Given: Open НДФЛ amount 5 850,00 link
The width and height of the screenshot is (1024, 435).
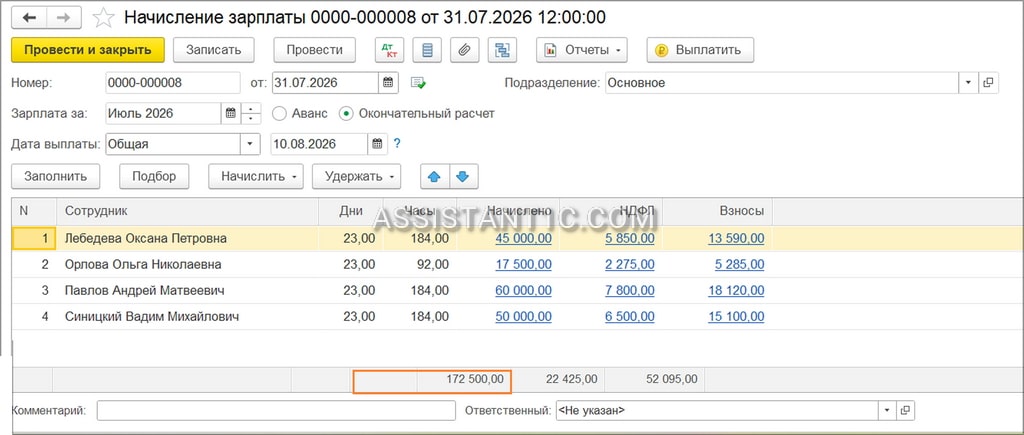Looking at the screenshot, I should [x=630, y=238].
